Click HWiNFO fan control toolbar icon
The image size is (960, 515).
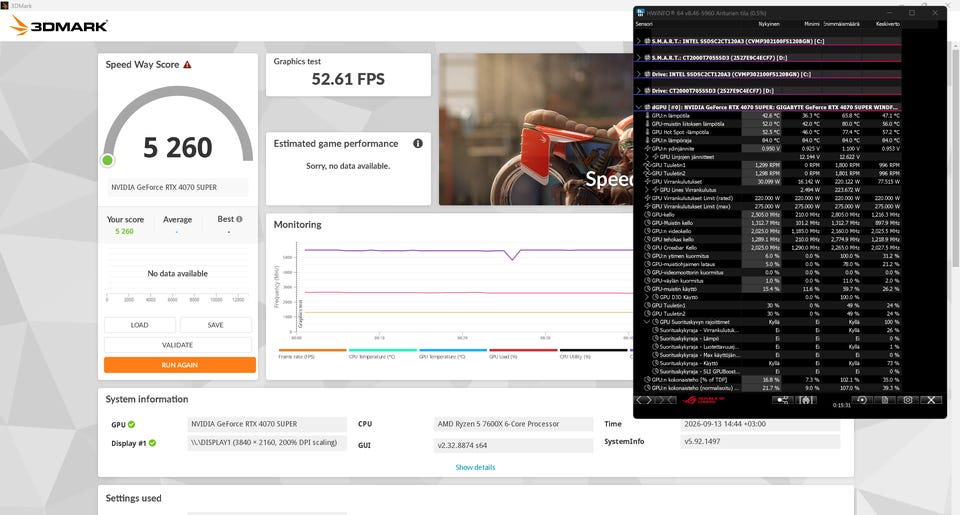pyautogui.click(x=806, y=400)
